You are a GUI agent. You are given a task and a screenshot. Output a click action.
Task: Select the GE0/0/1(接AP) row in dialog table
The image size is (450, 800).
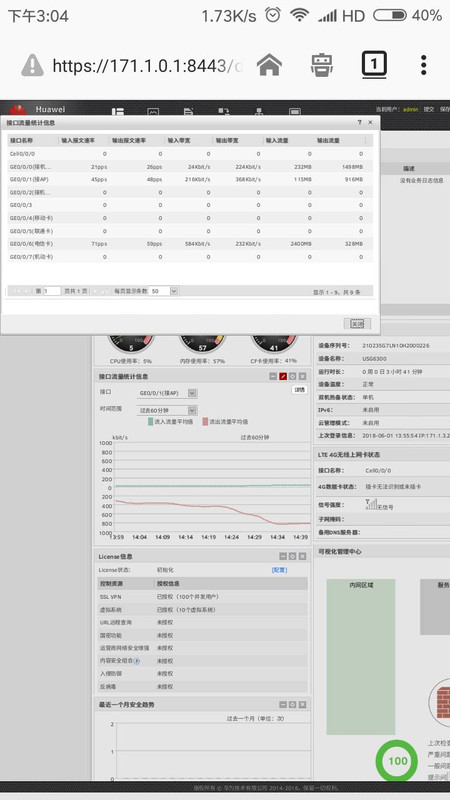click(x=190, y=180)
